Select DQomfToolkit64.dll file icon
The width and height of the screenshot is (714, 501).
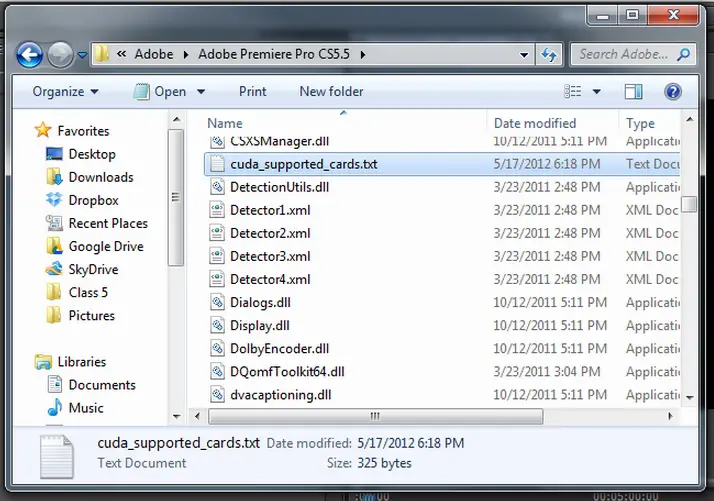point(217,372)
